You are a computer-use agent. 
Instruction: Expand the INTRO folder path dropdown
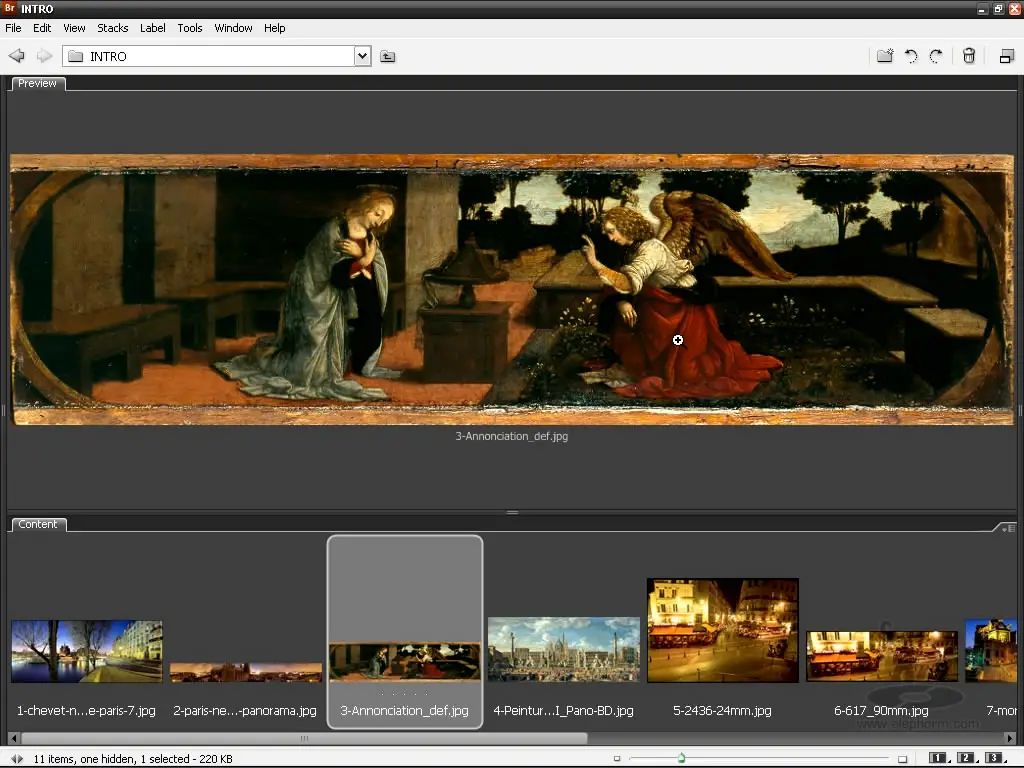[x=362, y=56]
